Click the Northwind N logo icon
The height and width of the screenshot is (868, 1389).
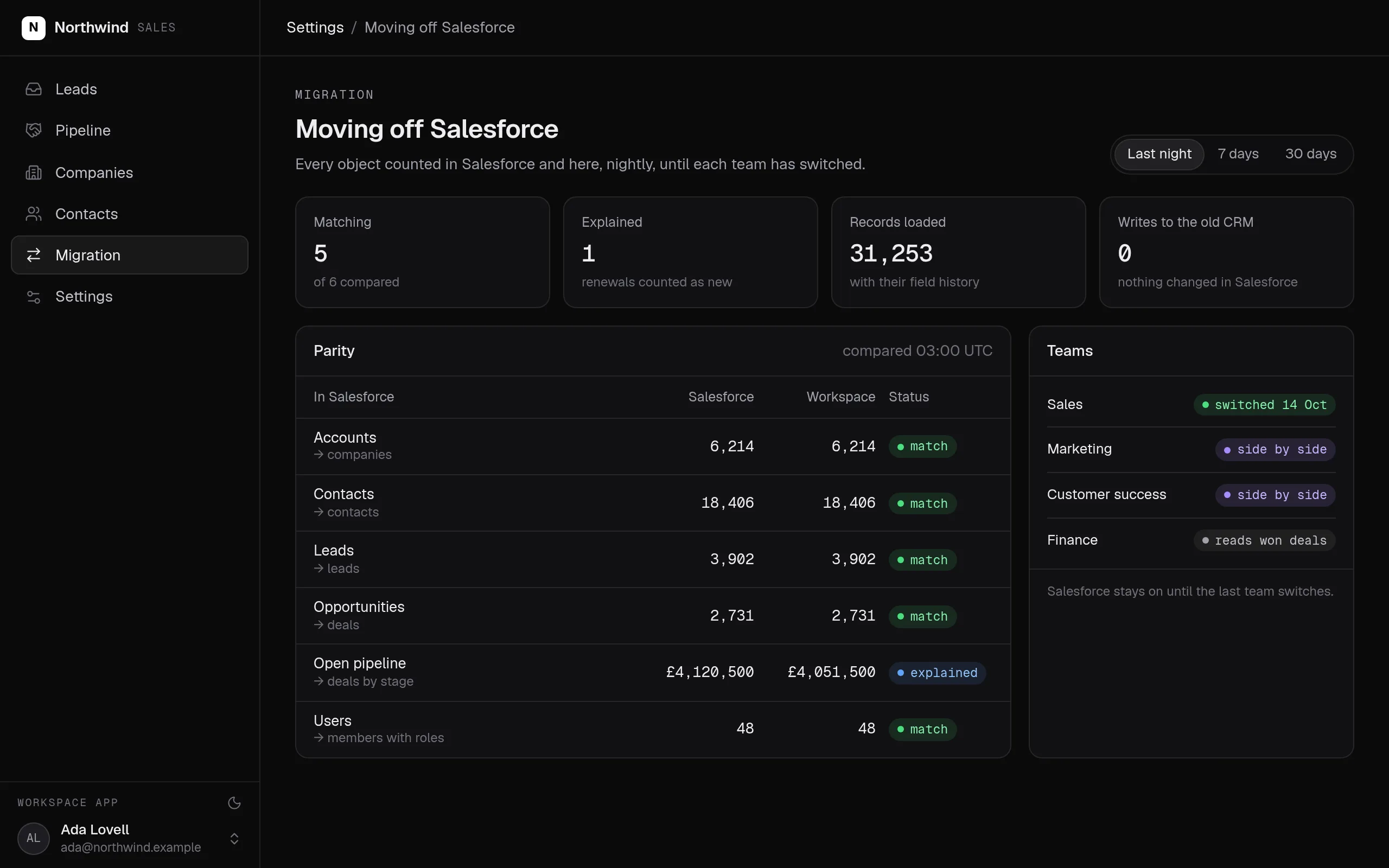[33, 28]
